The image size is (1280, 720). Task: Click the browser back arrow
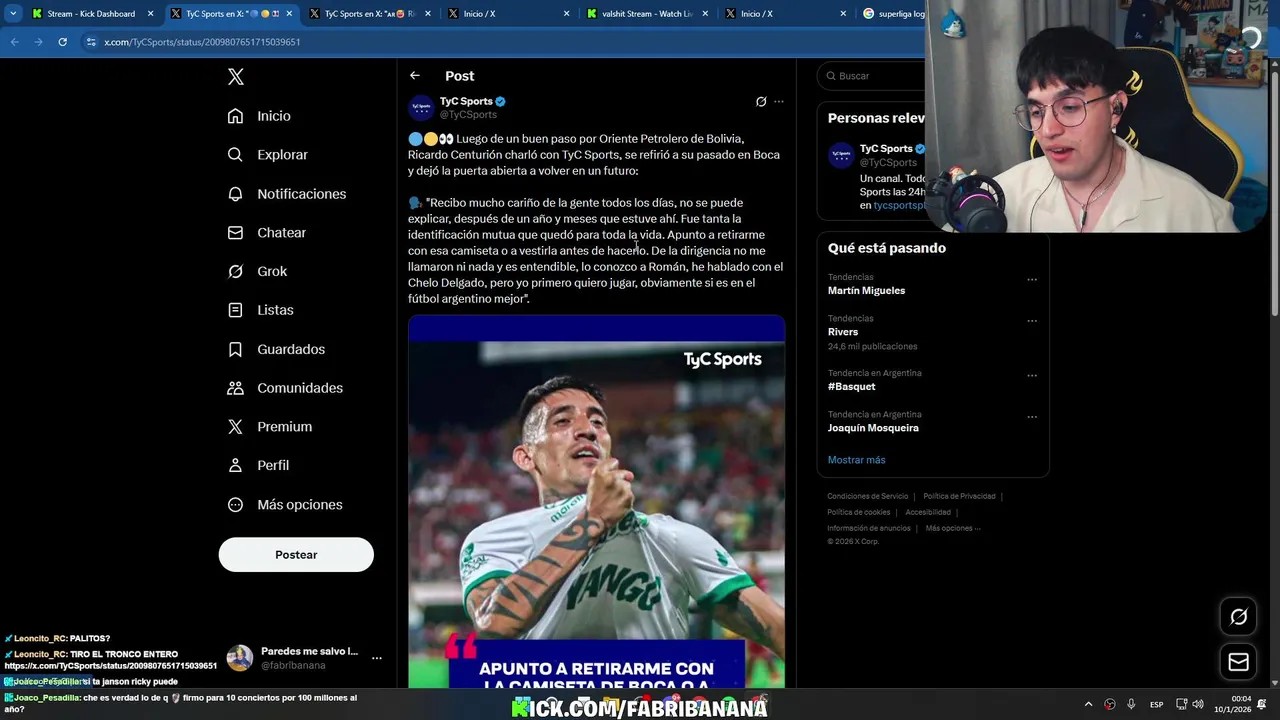[14, 42]
